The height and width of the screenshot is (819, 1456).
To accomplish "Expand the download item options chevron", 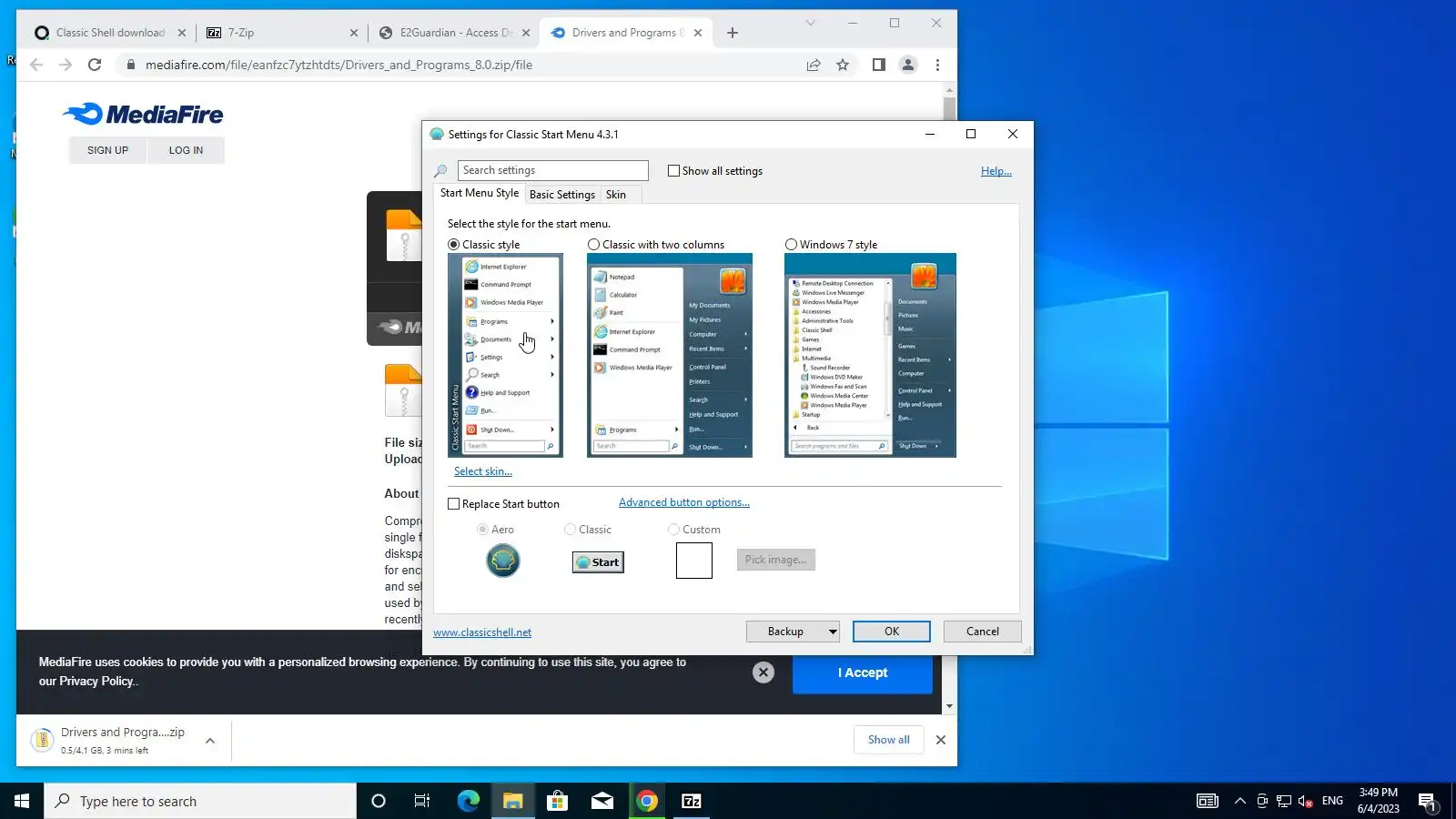I will 210,741.
